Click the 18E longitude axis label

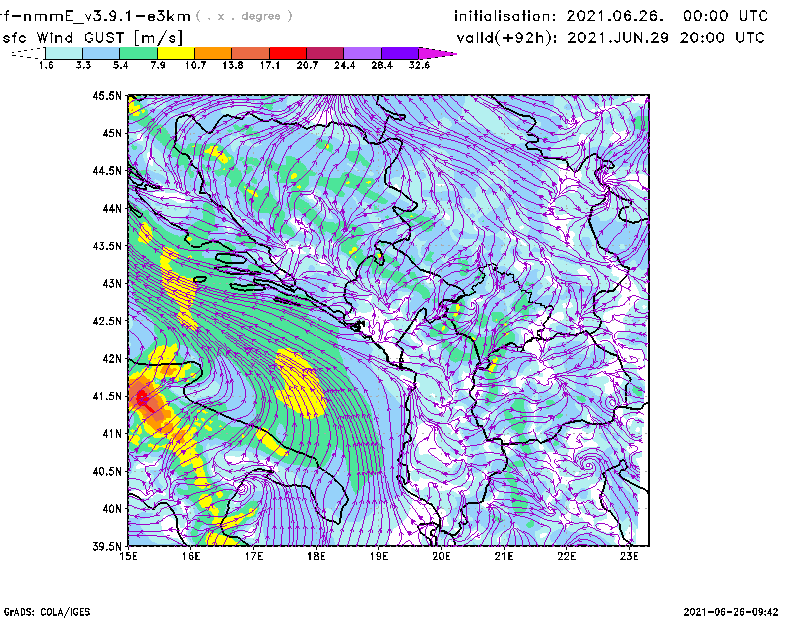pyautogui.click(x=316, y=557)
